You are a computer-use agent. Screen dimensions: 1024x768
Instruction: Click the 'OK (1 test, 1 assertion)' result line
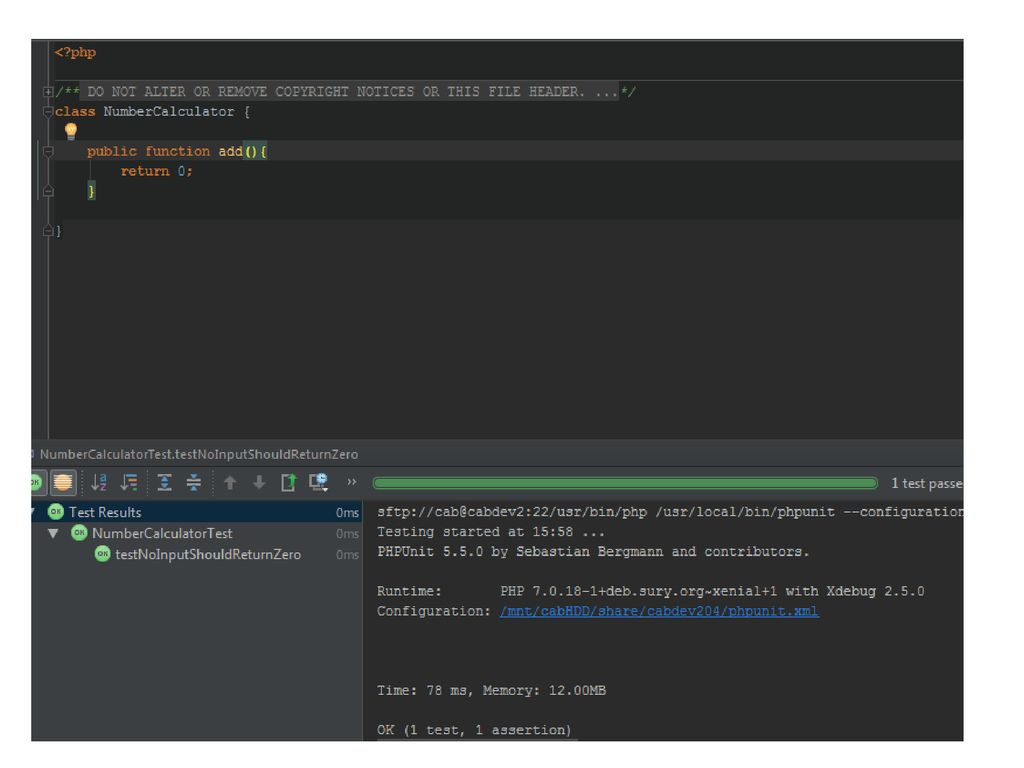474,730
